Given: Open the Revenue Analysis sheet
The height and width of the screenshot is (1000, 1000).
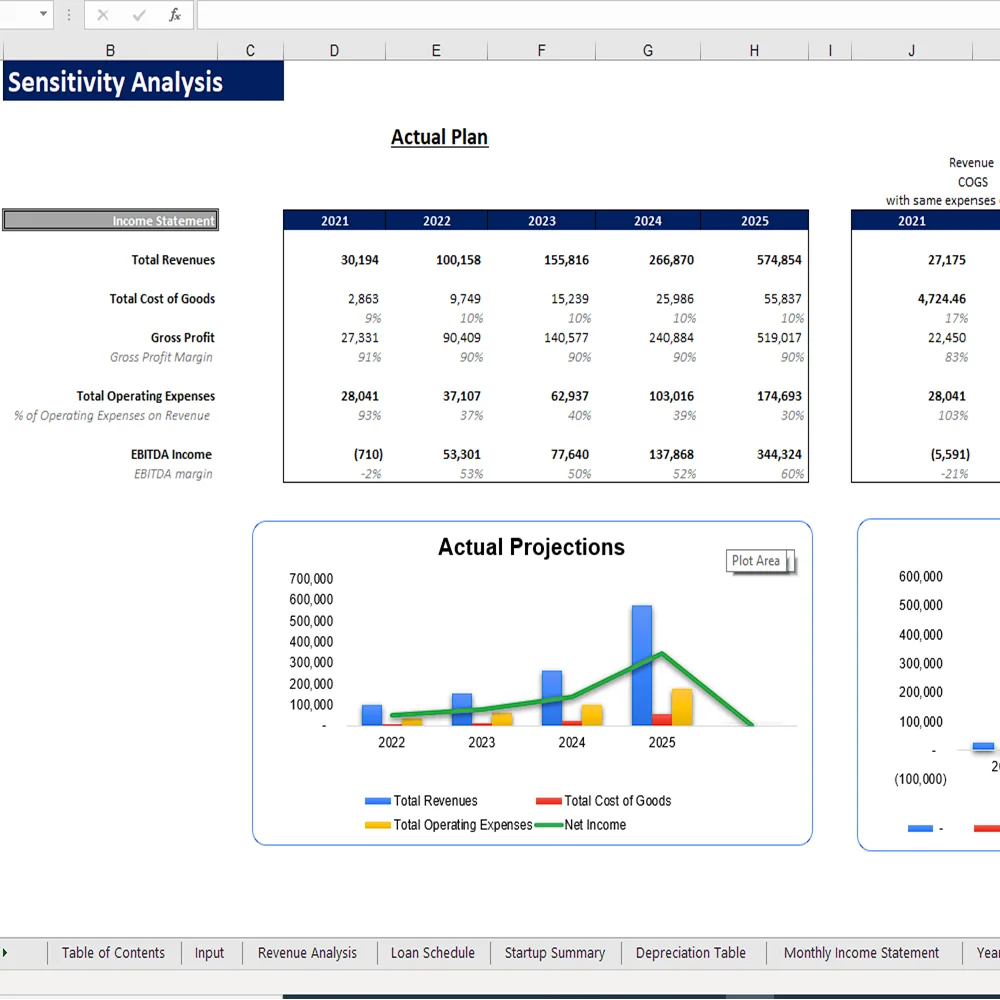Looking at the screenshot, I should click(x=308, y=952).
